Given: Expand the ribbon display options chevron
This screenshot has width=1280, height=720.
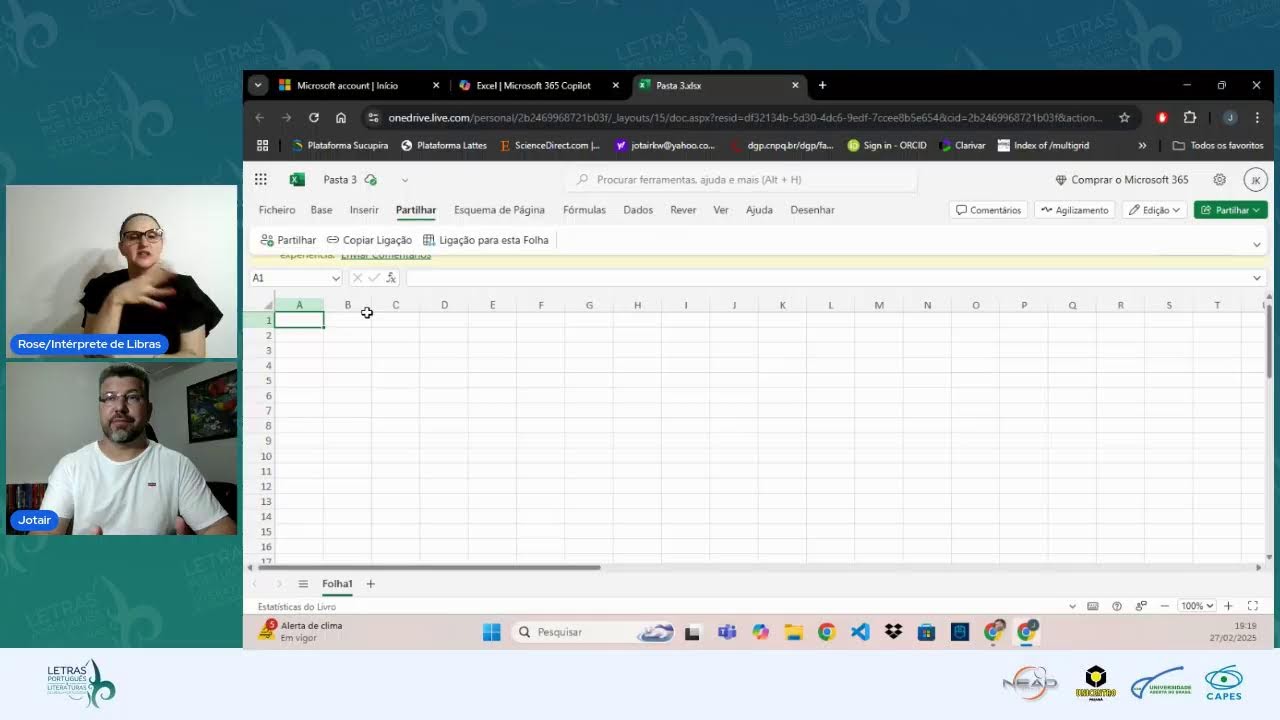Looking at the screenshot, I should (1257, 243).
